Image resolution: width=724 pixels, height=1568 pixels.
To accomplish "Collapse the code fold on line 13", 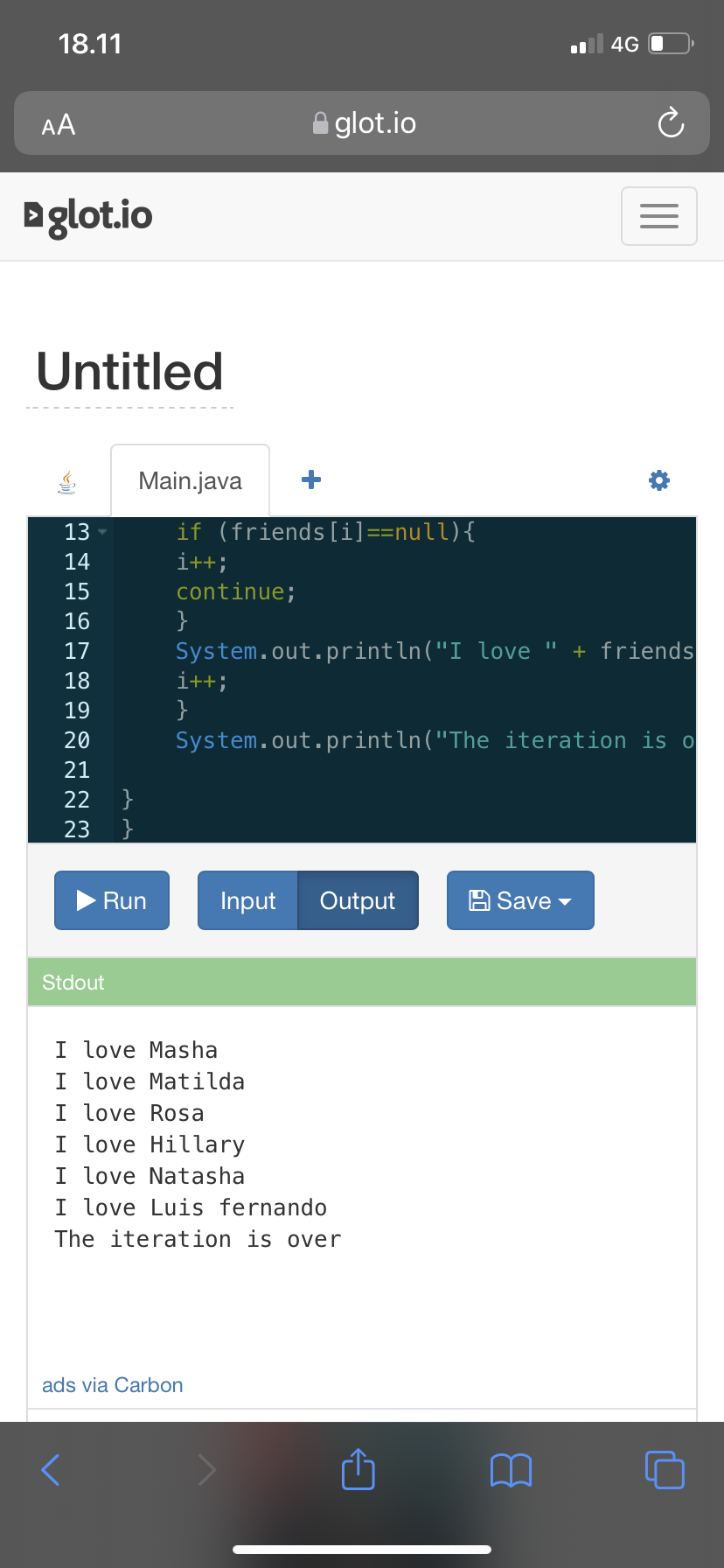I will (102, 532).
